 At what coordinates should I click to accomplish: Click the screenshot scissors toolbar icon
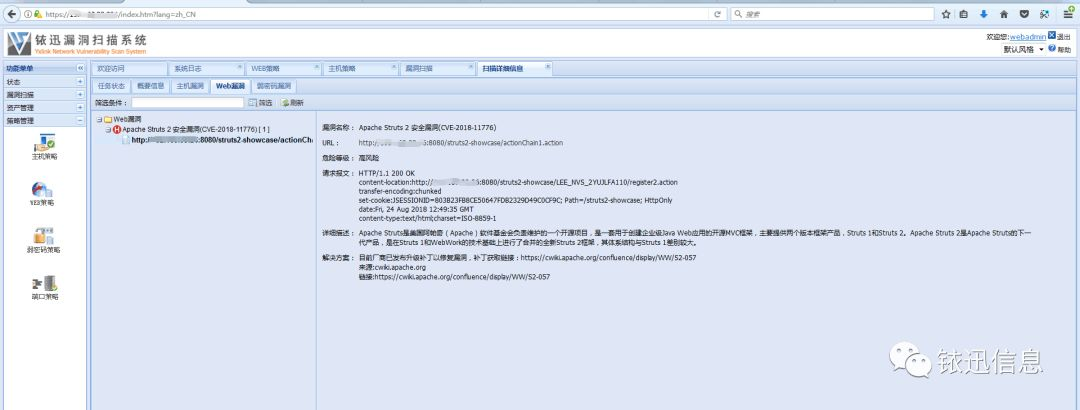[x=1044, y=14]
